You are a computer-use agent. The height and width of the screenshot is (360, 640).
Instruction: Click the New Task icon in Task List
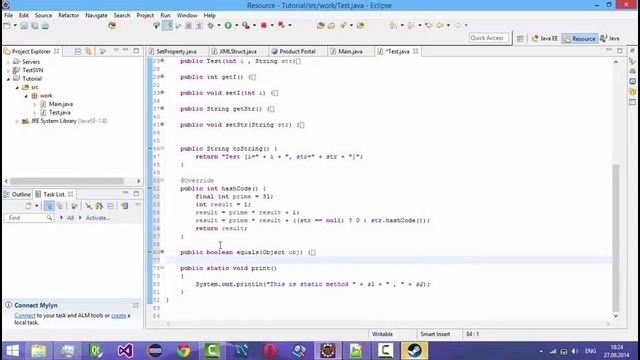(x=28, y=206)
